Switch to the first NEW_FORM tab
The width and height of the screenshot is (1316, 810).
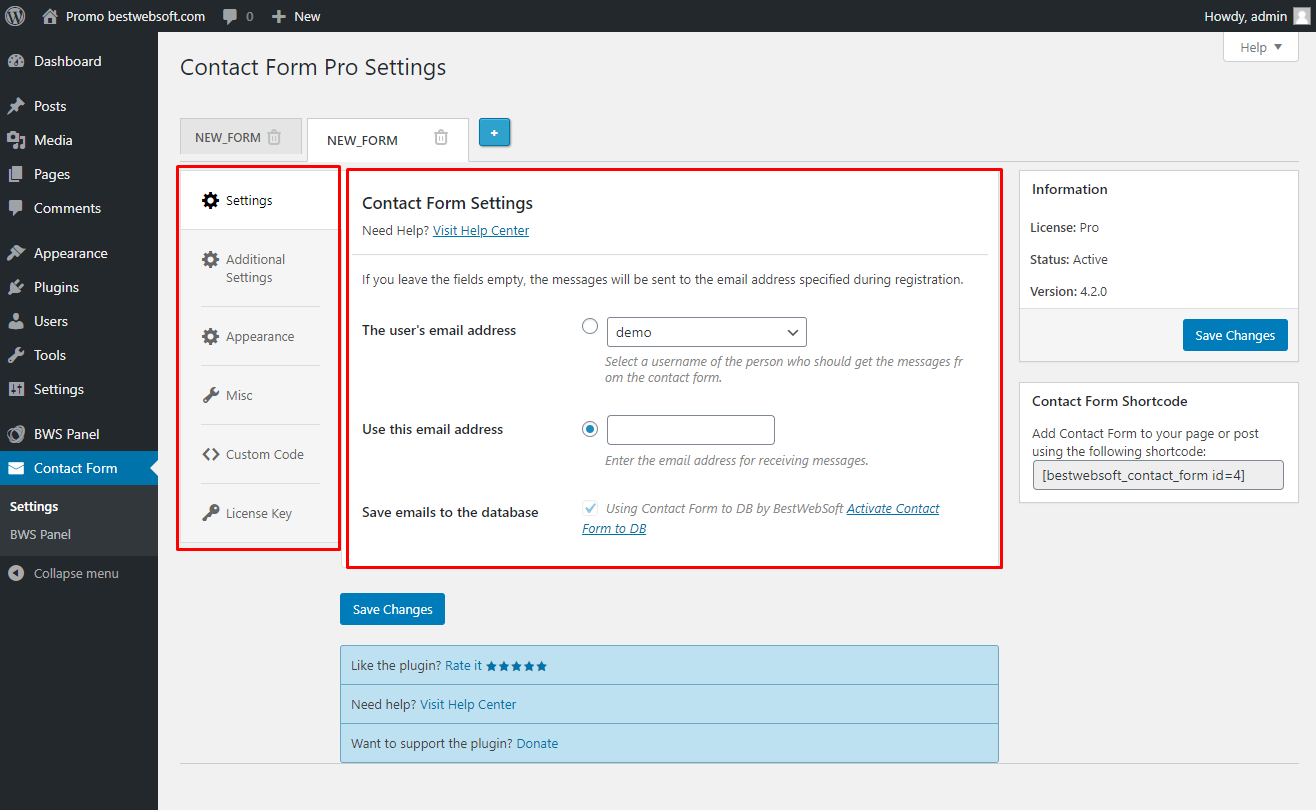(228, 137)
